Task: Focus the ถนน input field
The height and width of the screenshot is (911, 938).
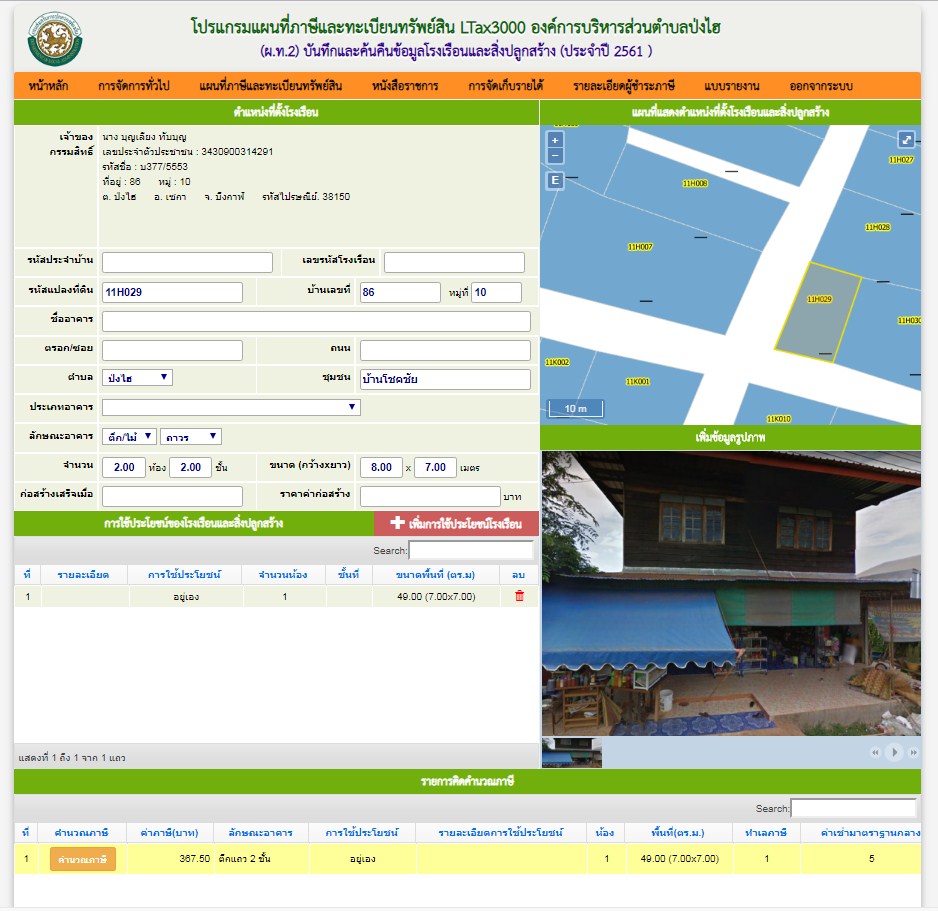Action: tap(445, 350)
